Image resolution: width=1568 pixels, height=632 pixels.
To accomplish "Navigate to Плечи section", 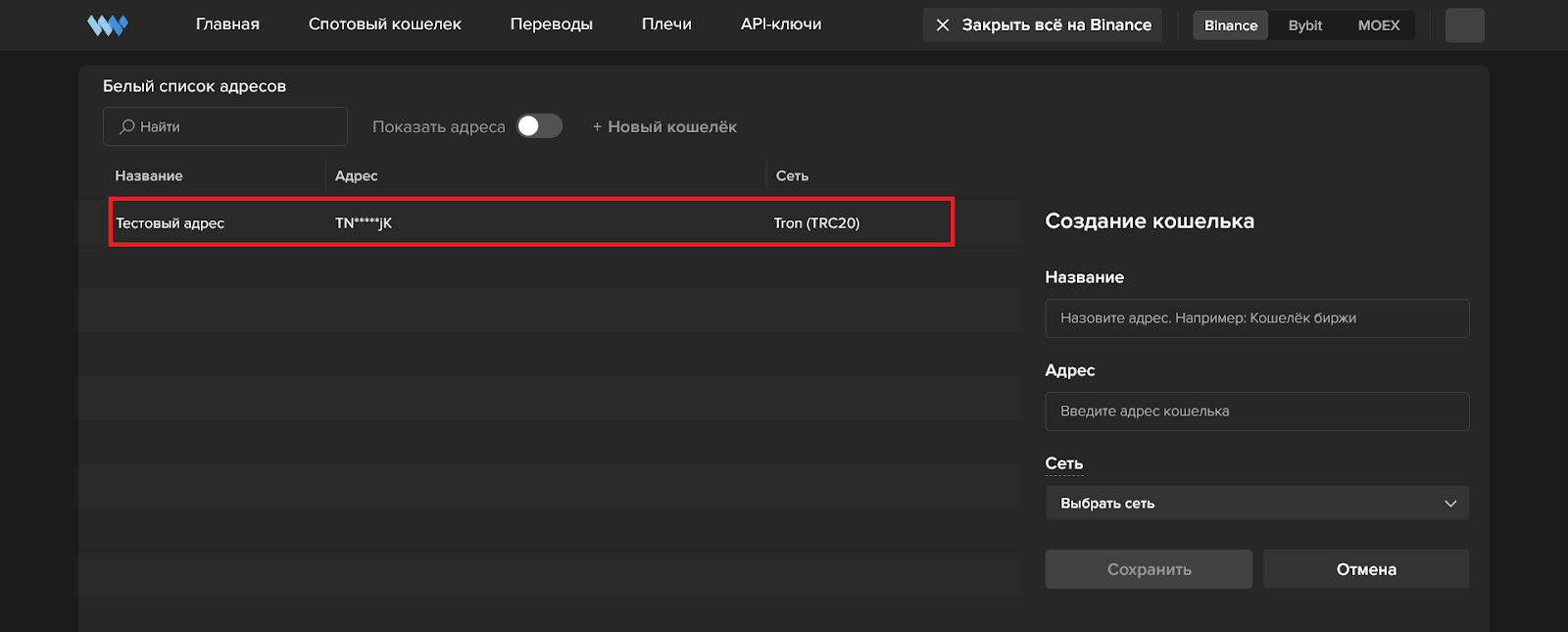I will coord(666,24).
